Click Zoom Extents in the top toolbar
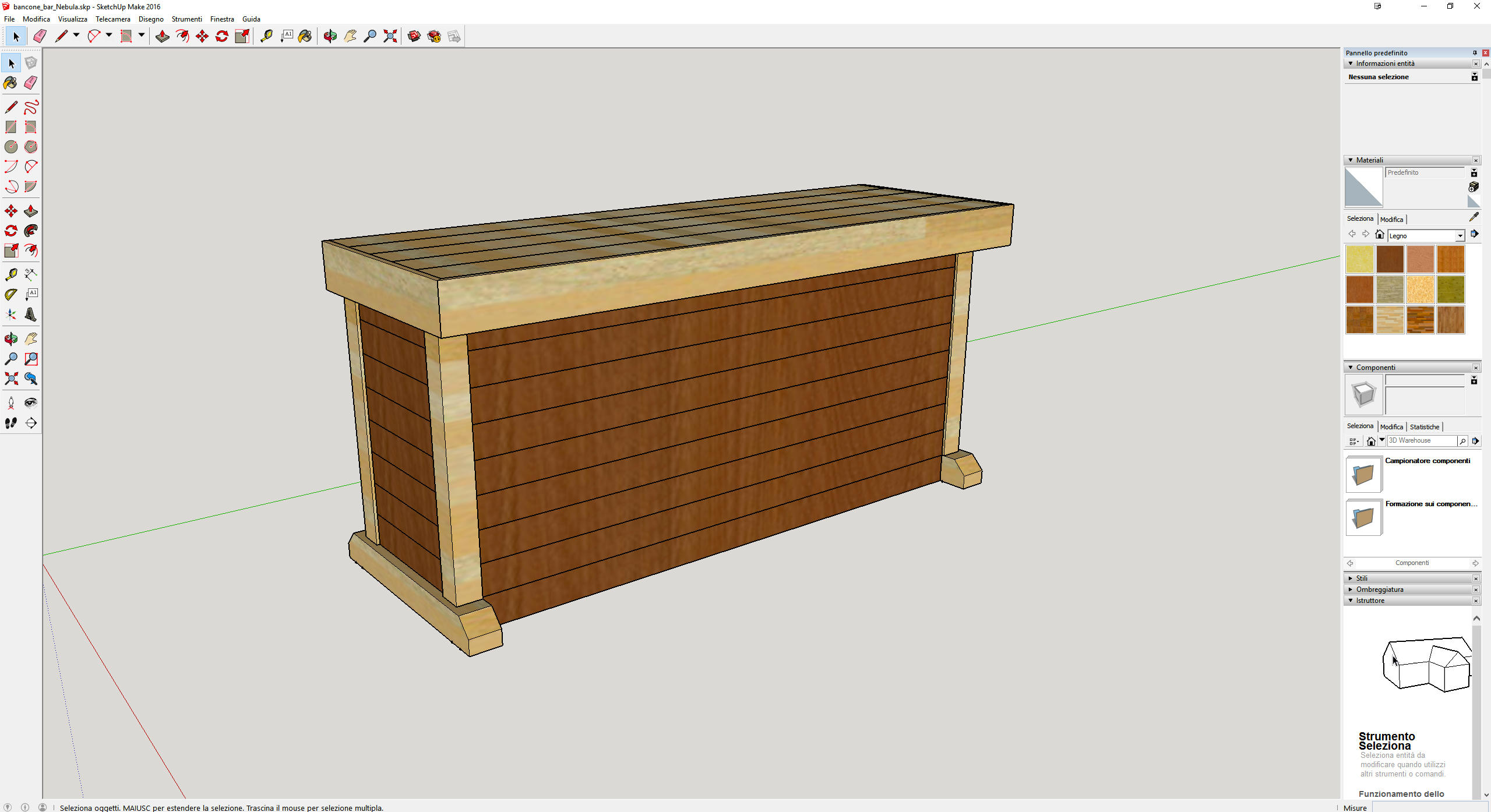1491x812 pixels. 390,36
